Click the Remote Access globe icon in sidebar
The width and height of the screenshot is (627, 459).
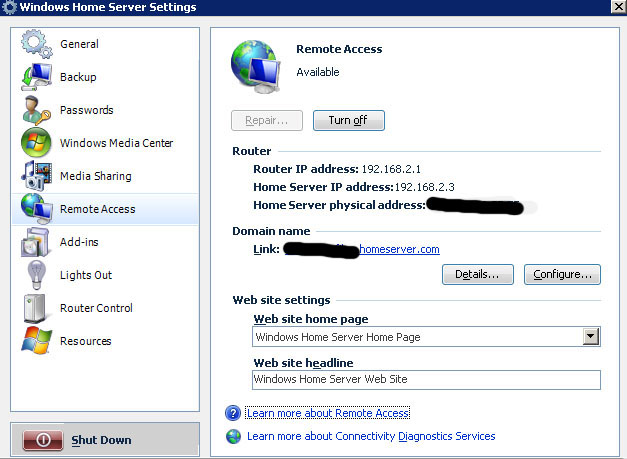click(x=36, y=209)
